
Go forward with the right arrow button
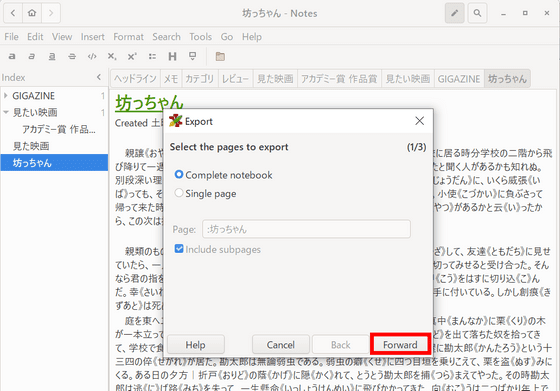[x=51, y=13]
